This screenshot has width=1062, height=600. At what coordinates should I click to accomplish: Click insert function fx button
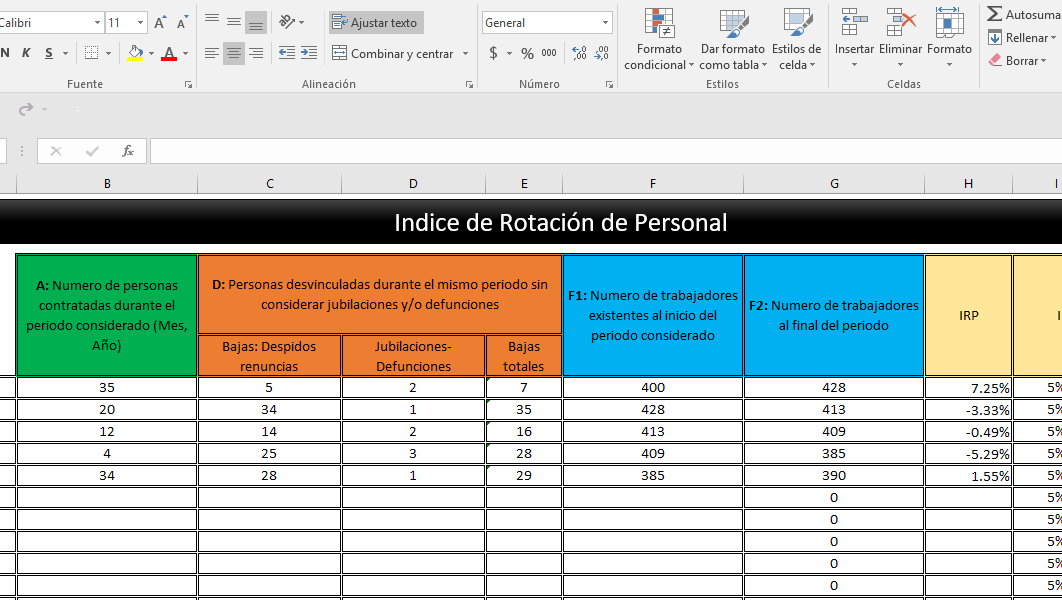tap(127, 151)
